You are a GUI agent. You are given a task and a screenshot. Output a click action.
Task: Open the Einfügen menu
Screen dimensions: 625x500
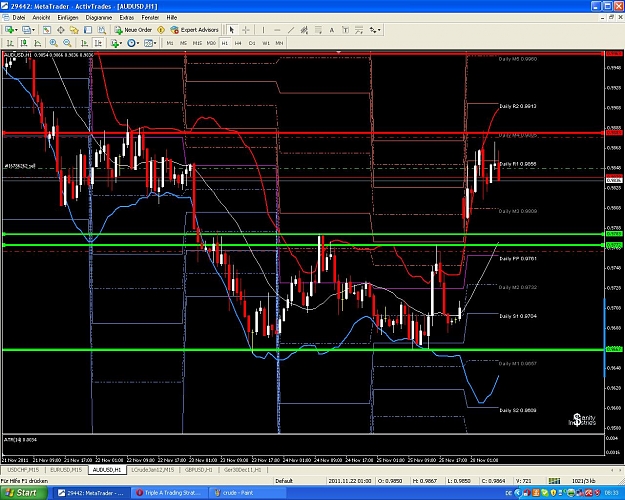click(x=68, y=18)
